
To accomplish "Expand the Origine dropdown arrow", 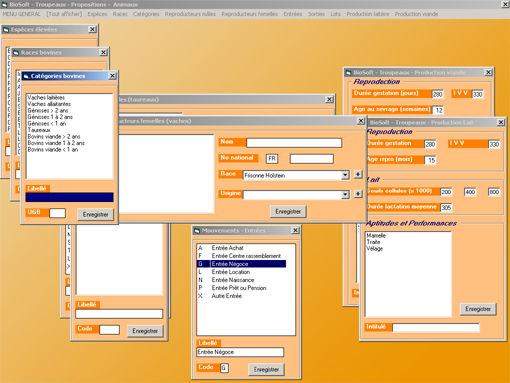I will tap(345, 195).
